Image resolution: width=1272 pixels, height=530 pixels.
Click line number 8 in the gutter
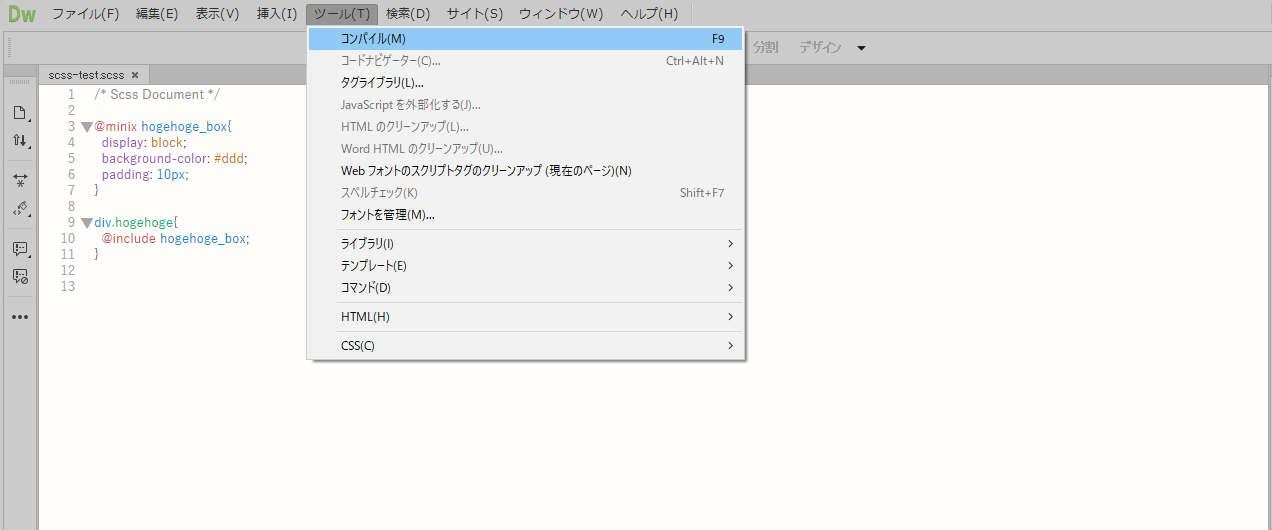point(71,207)
